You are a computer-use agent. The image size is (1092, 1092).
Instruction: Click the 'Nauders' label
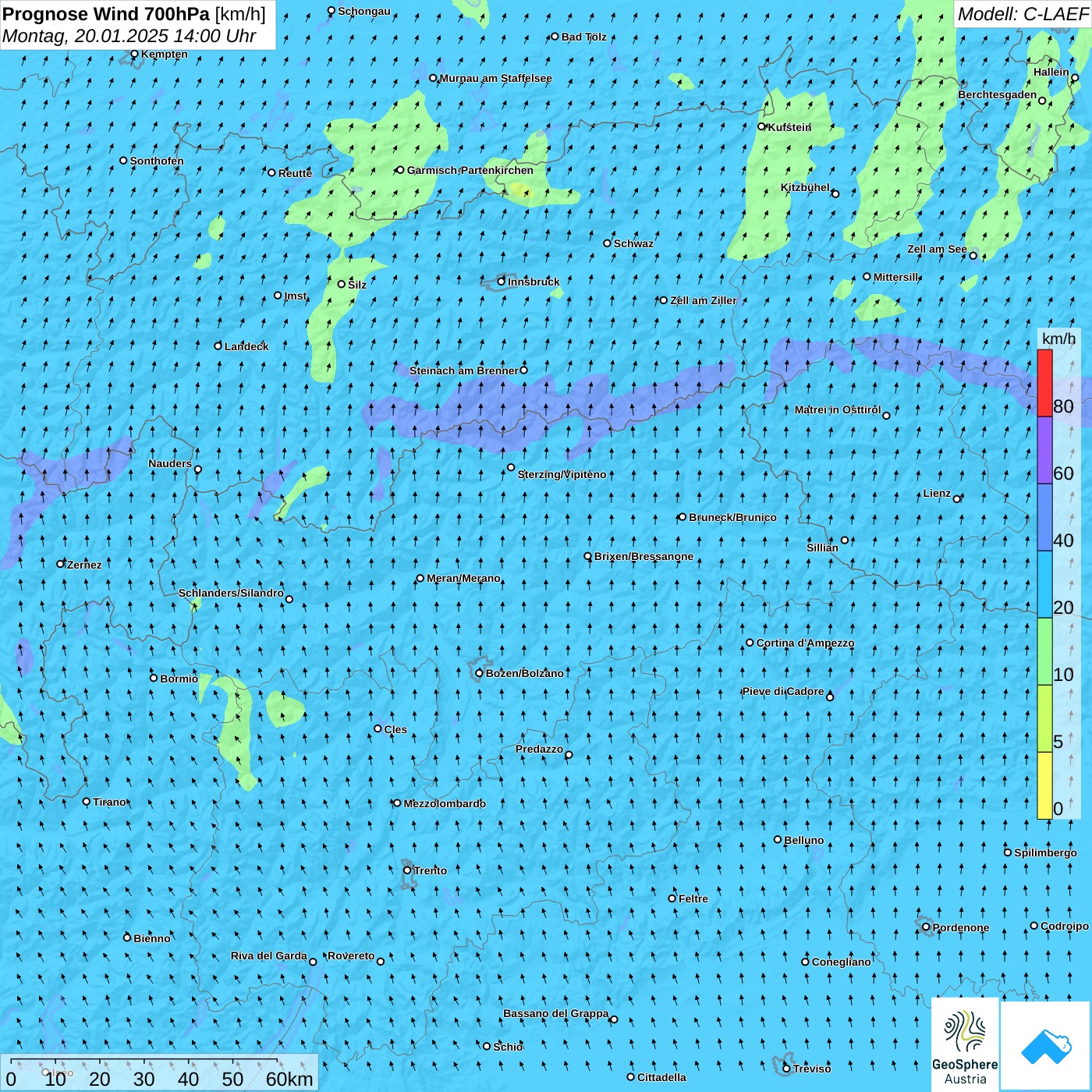click(x=170, y=463)
